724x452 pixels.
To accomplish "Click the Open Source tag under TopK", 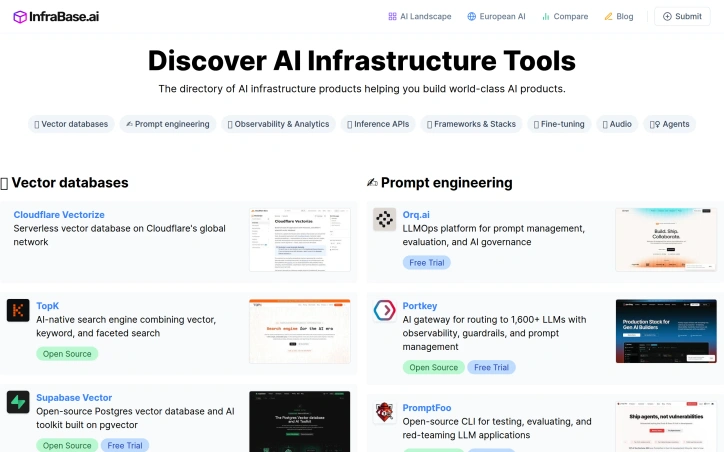I will pos(67,354).
